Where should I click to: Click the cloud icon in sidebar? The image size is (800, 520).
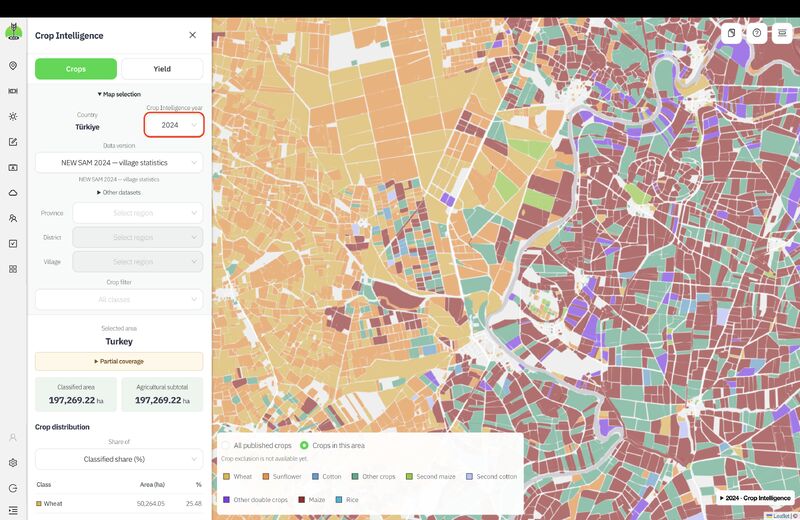13,193
